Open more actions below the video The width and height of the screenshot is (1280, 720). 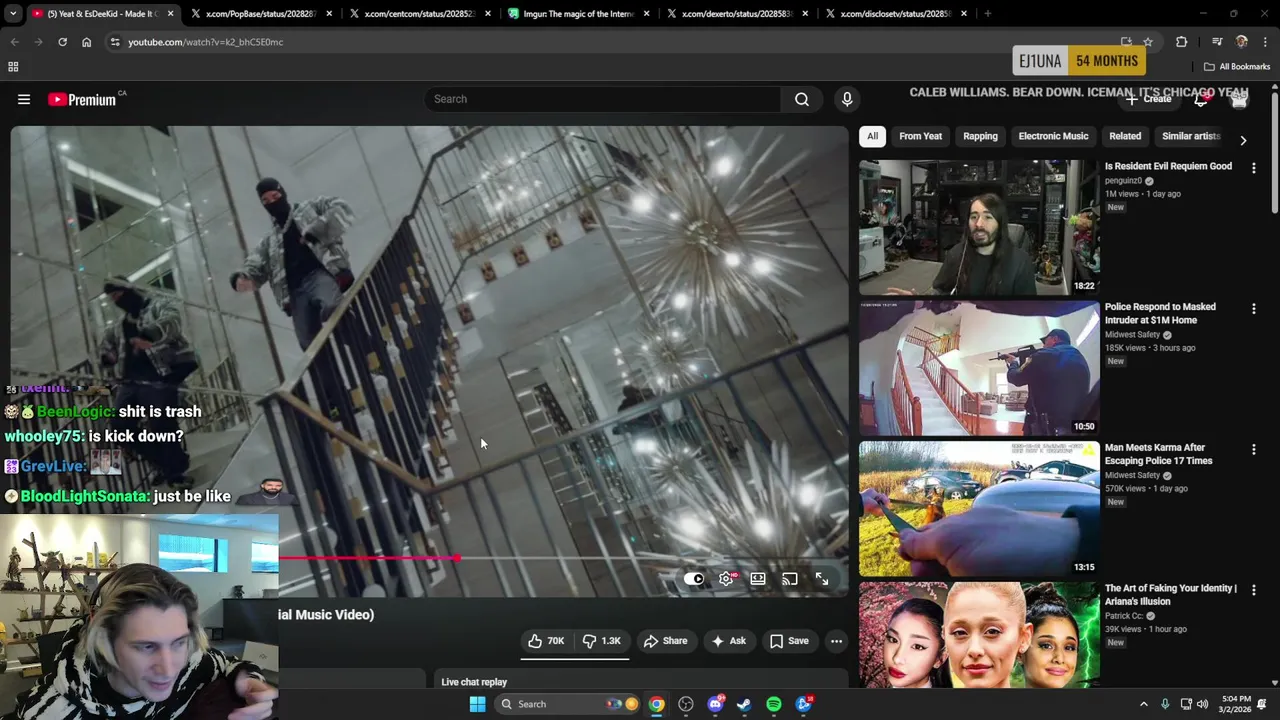tap(836, 641)
